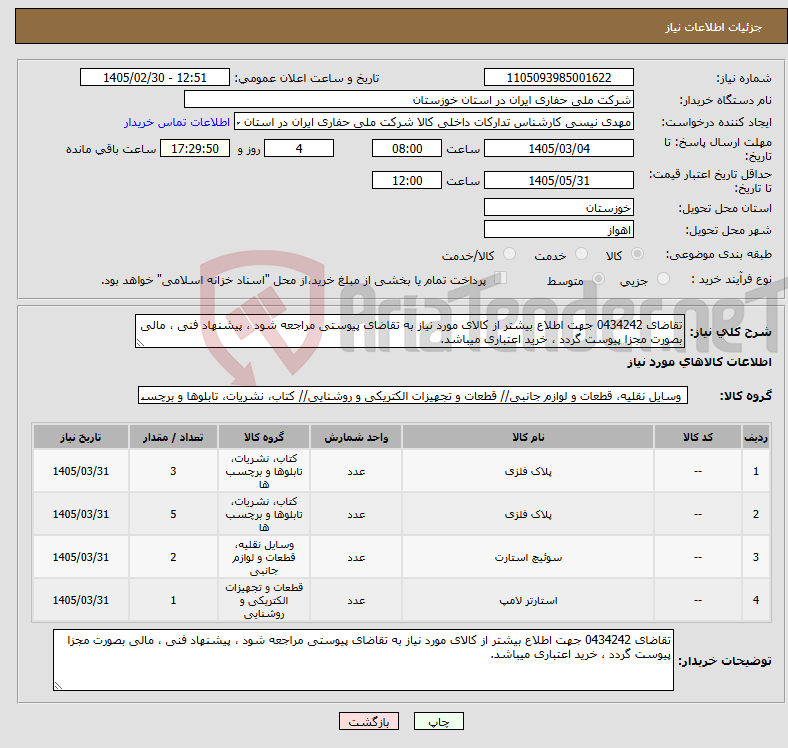The image size is (788, 748).
Task: Click the تاریخ نیاز column header
Action: click(x=81, y=437)
